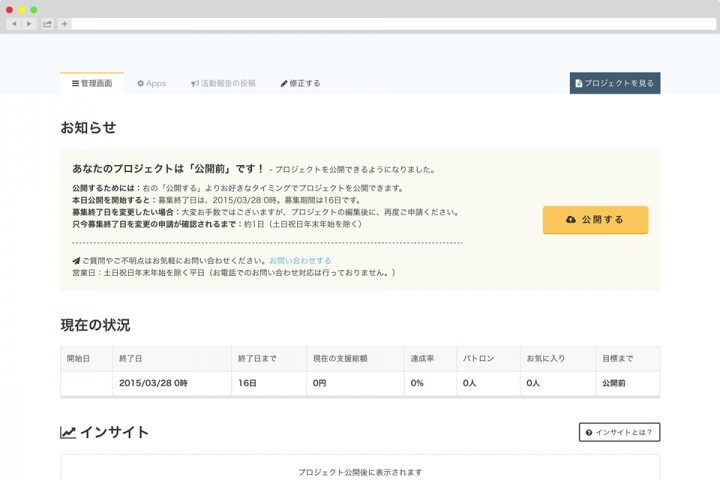
Task: Add a new tab with the plus icon
Action: pyautogui.click(x=64, y=24)
